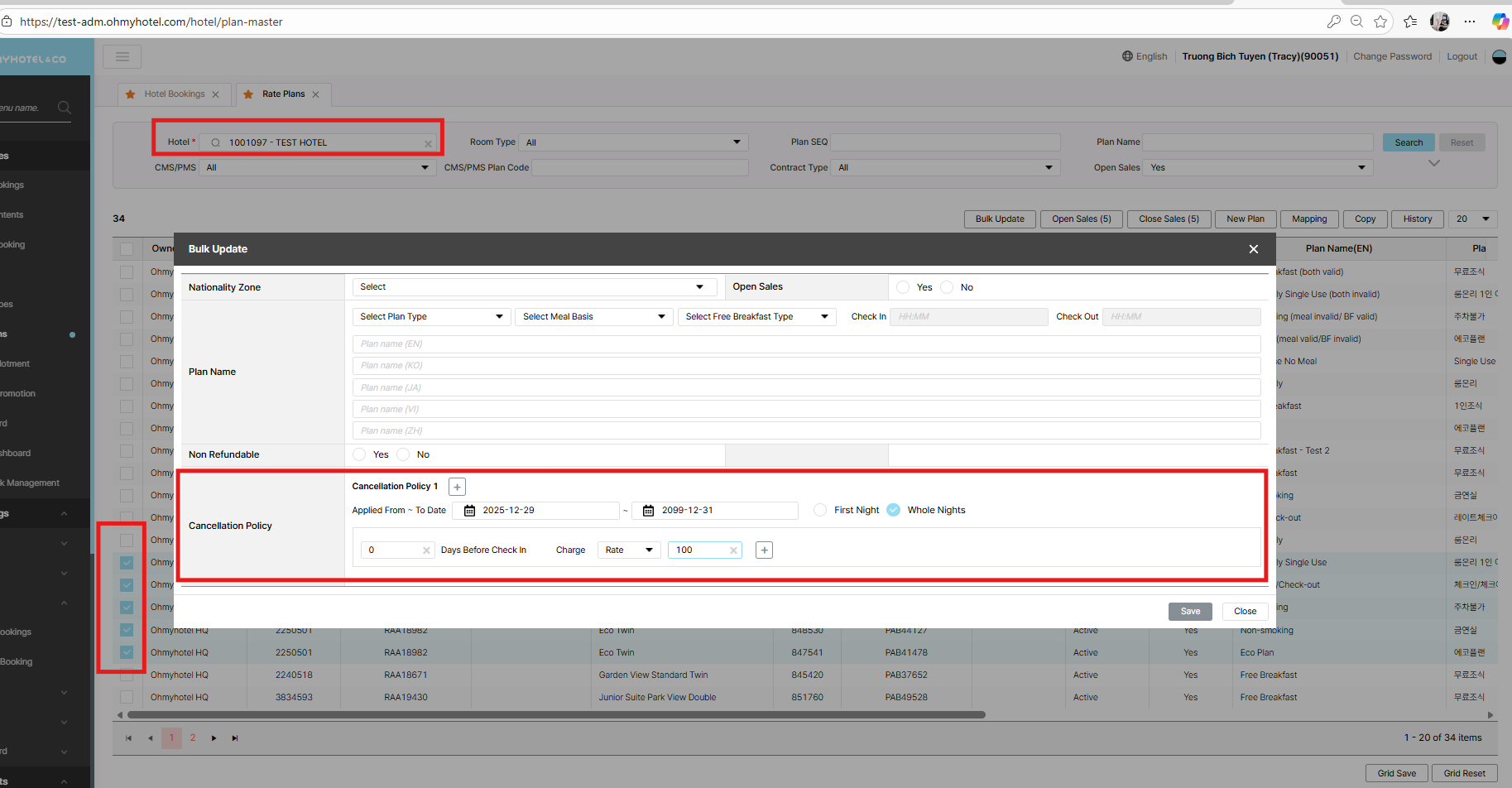Image resolution: width=1512 pixels, height=788 pixels.
Task: Click the hamburger menu icon
Action: pyautogui.click(x=122, y=56)
